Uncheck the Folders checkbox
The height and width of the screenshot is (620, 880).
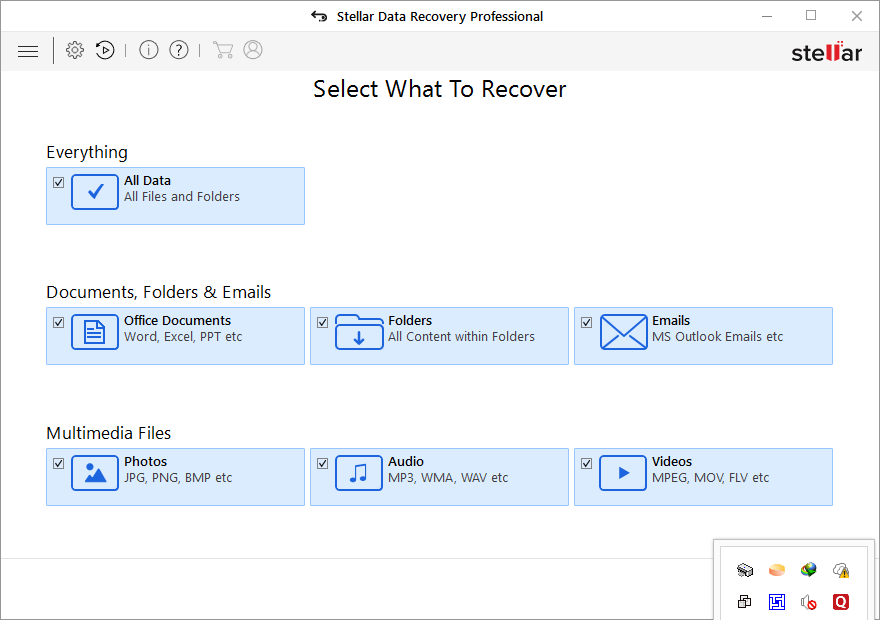coord(323,323)
